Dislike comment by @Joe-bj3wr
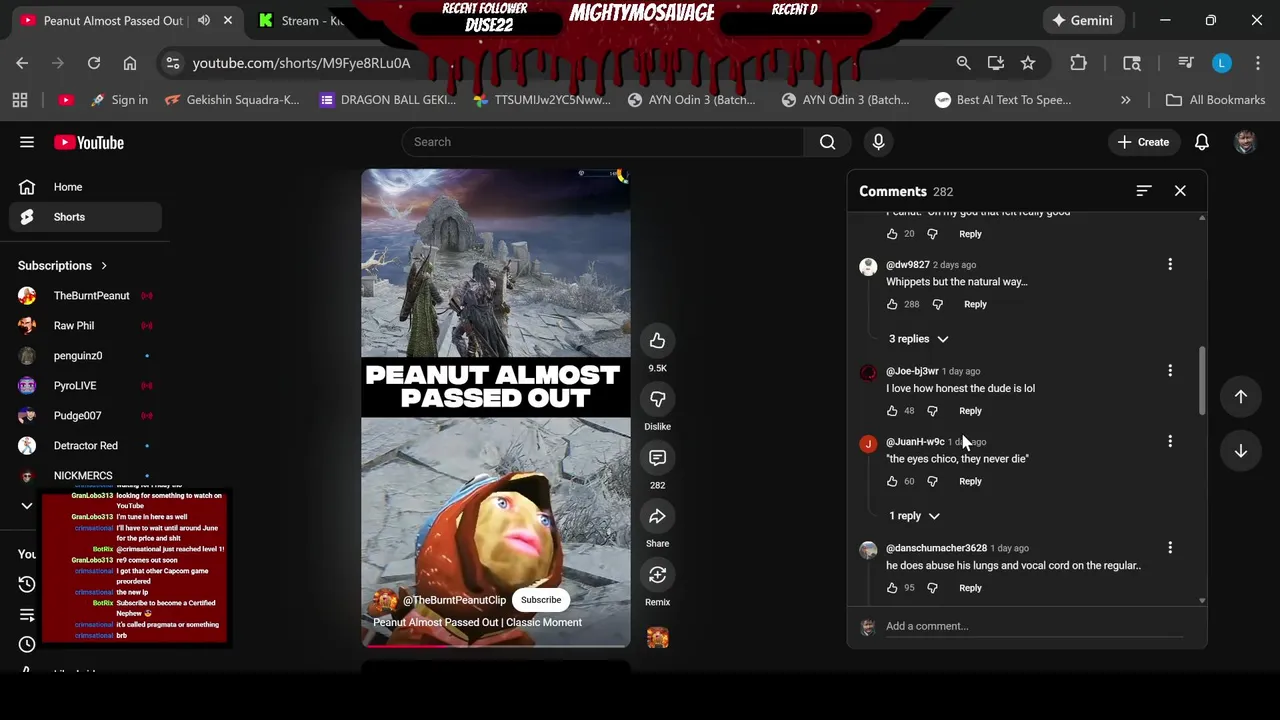 pyautogui.click(x=932, y=411)
